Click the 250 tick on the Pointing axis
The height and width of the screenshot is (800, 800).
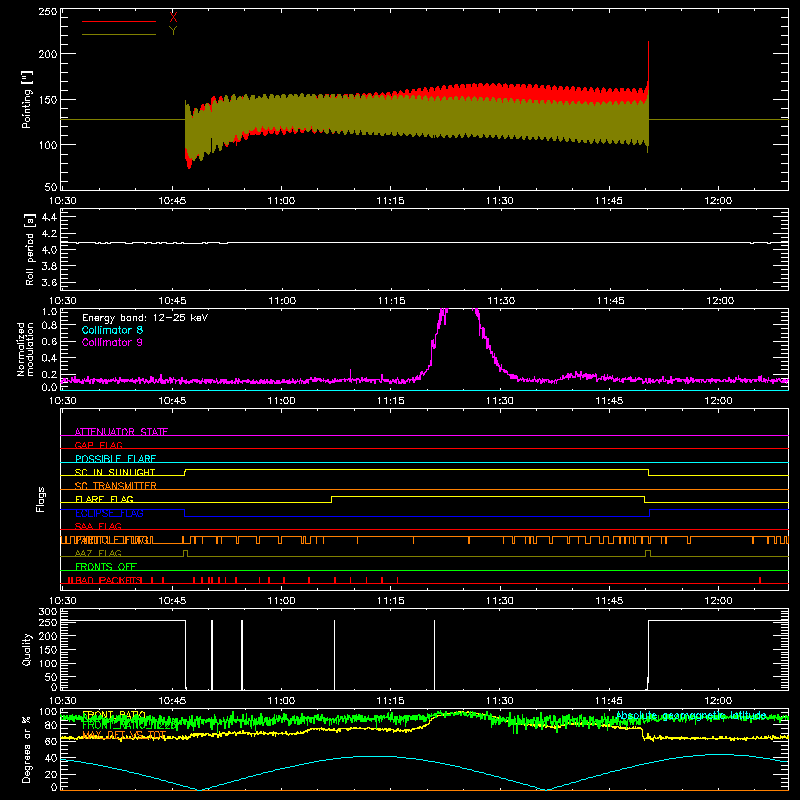coord(48,12)
